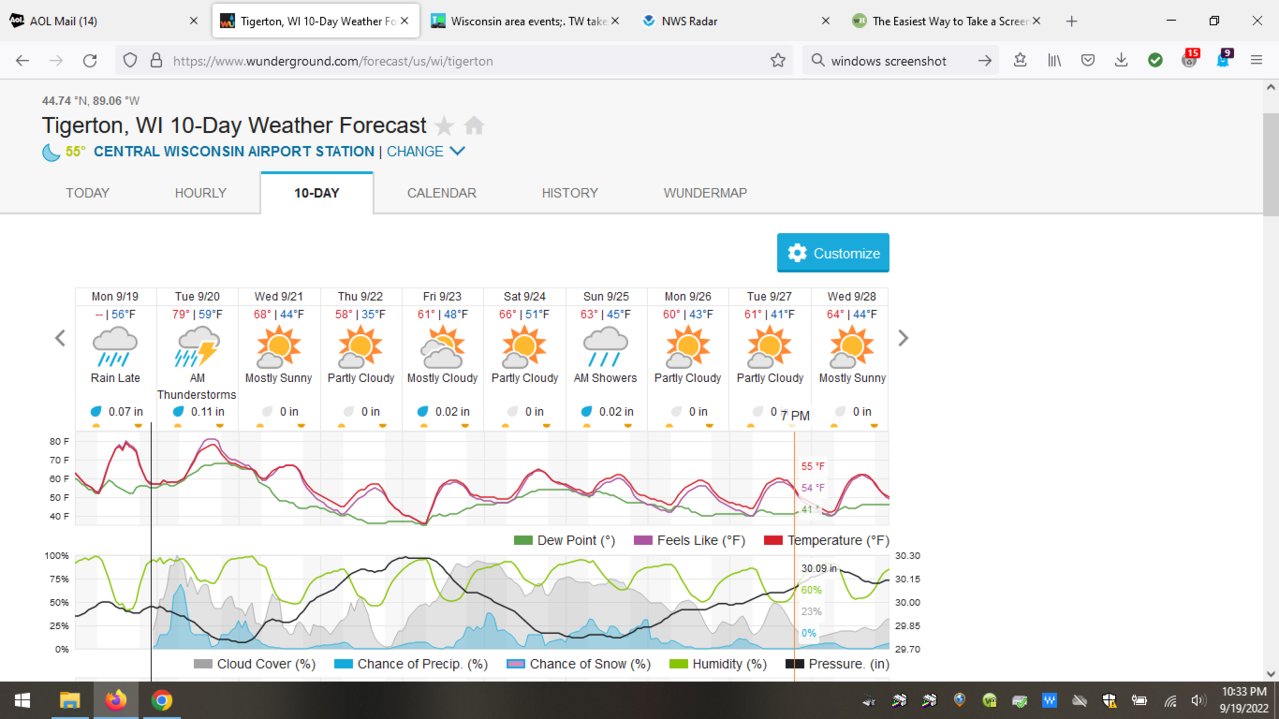Click Tue 9/20 thunderstorm weather icon

(197, 347)
